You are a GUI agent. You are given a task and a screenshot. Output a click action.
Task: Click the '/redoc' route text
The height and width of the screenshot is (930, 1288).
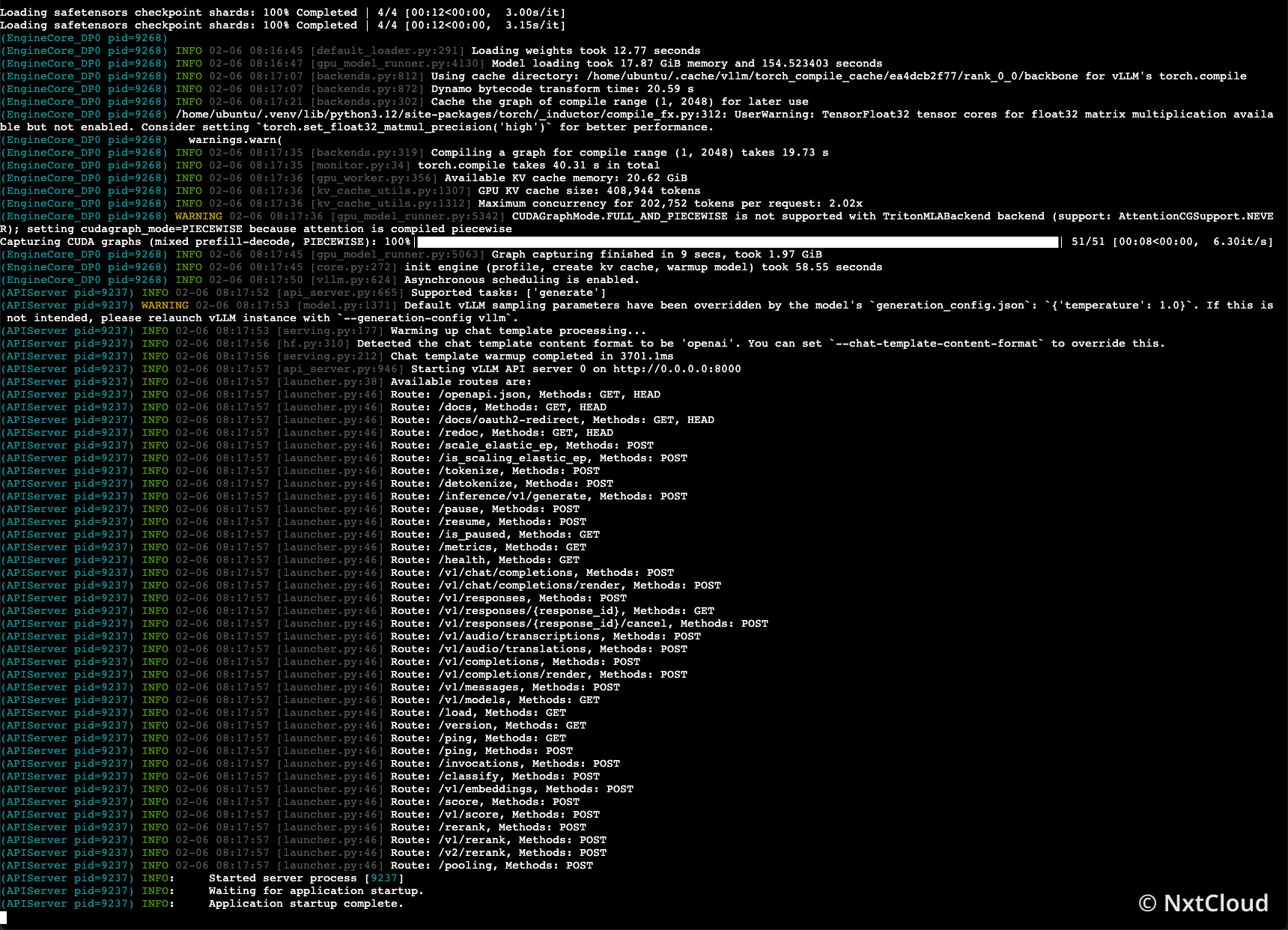point(458,433)
